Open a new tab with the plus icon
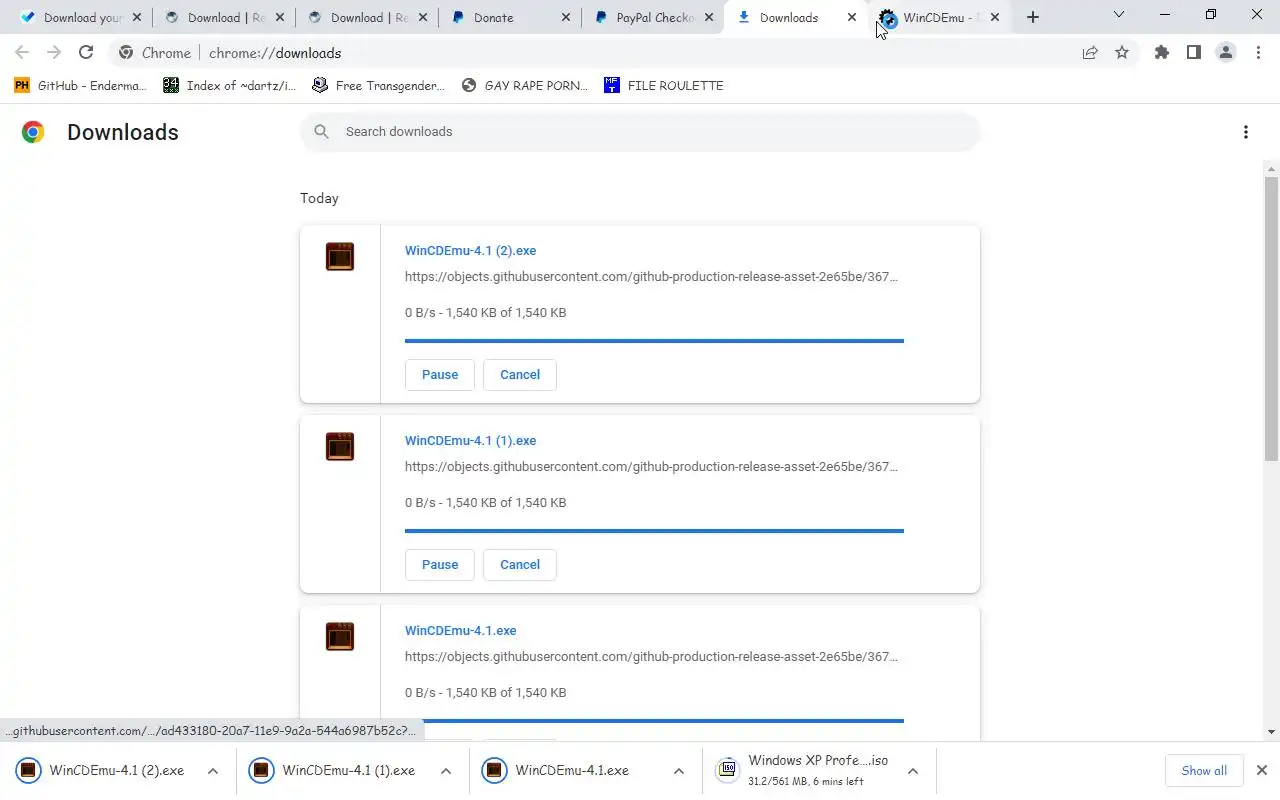This screenshot has height=800, width=1280. point(1033,17)
